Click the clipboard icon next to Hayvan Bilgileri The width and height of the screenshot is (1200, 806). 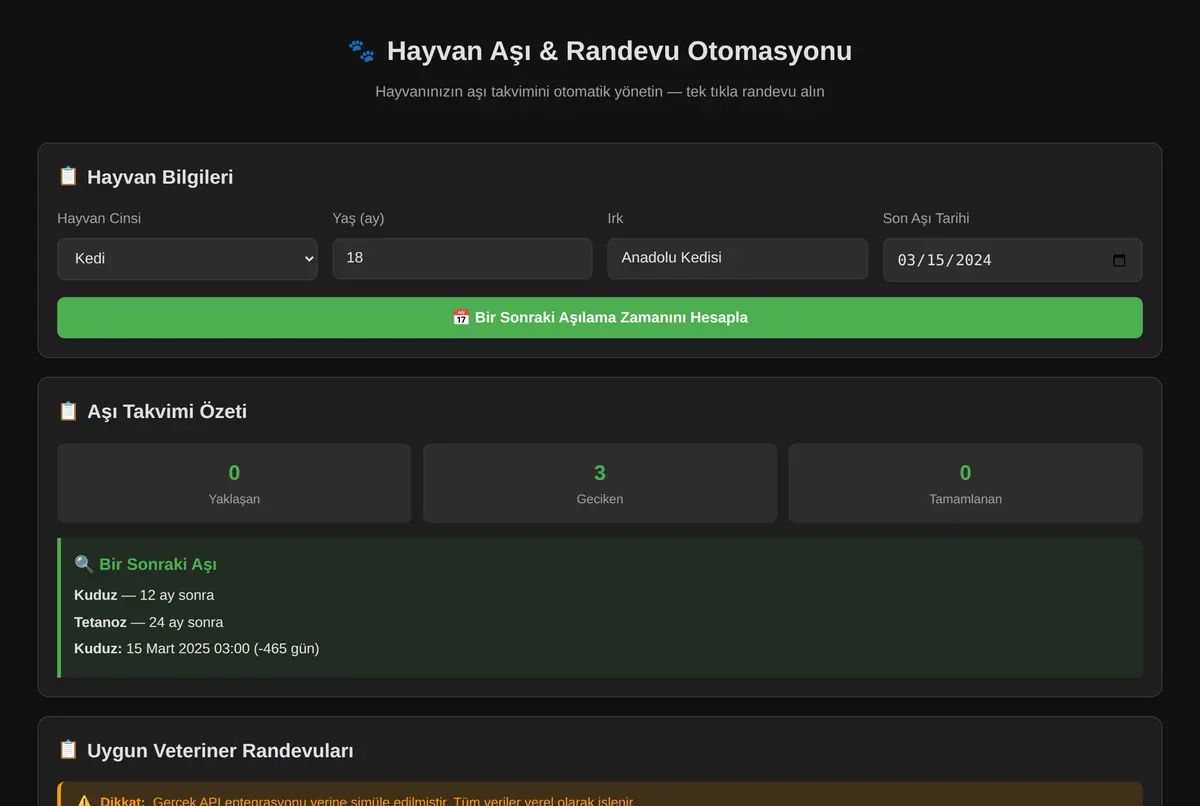click(68, 177)
